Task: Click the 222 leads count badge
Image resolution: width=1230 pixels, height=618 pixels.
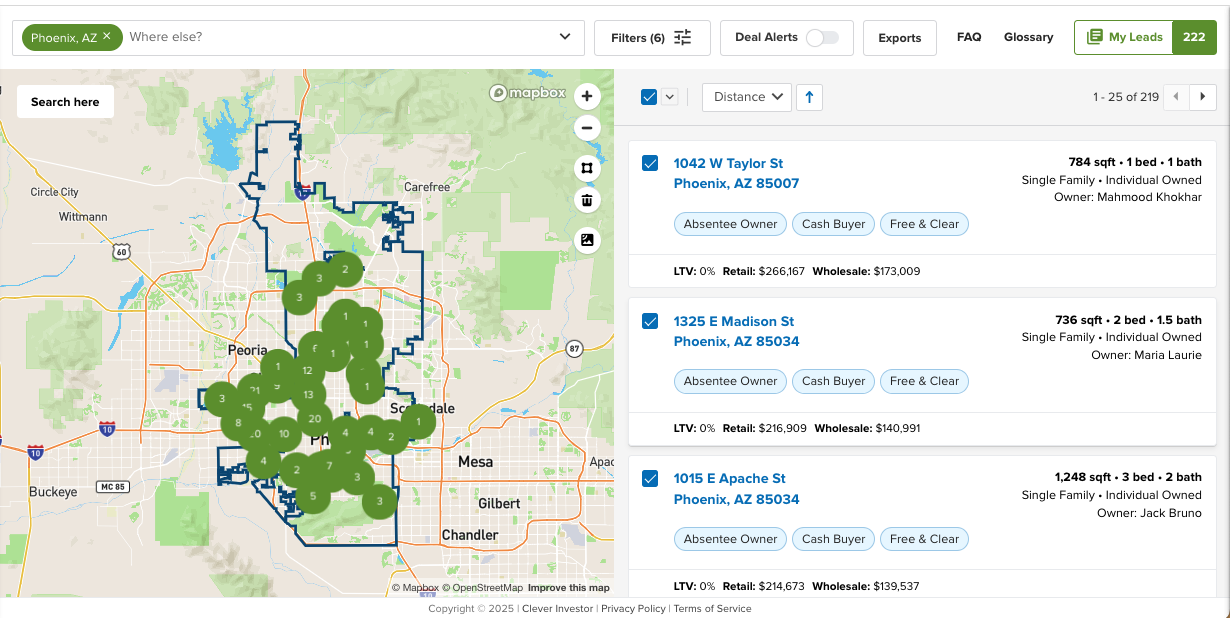Action: [1194, 37]
